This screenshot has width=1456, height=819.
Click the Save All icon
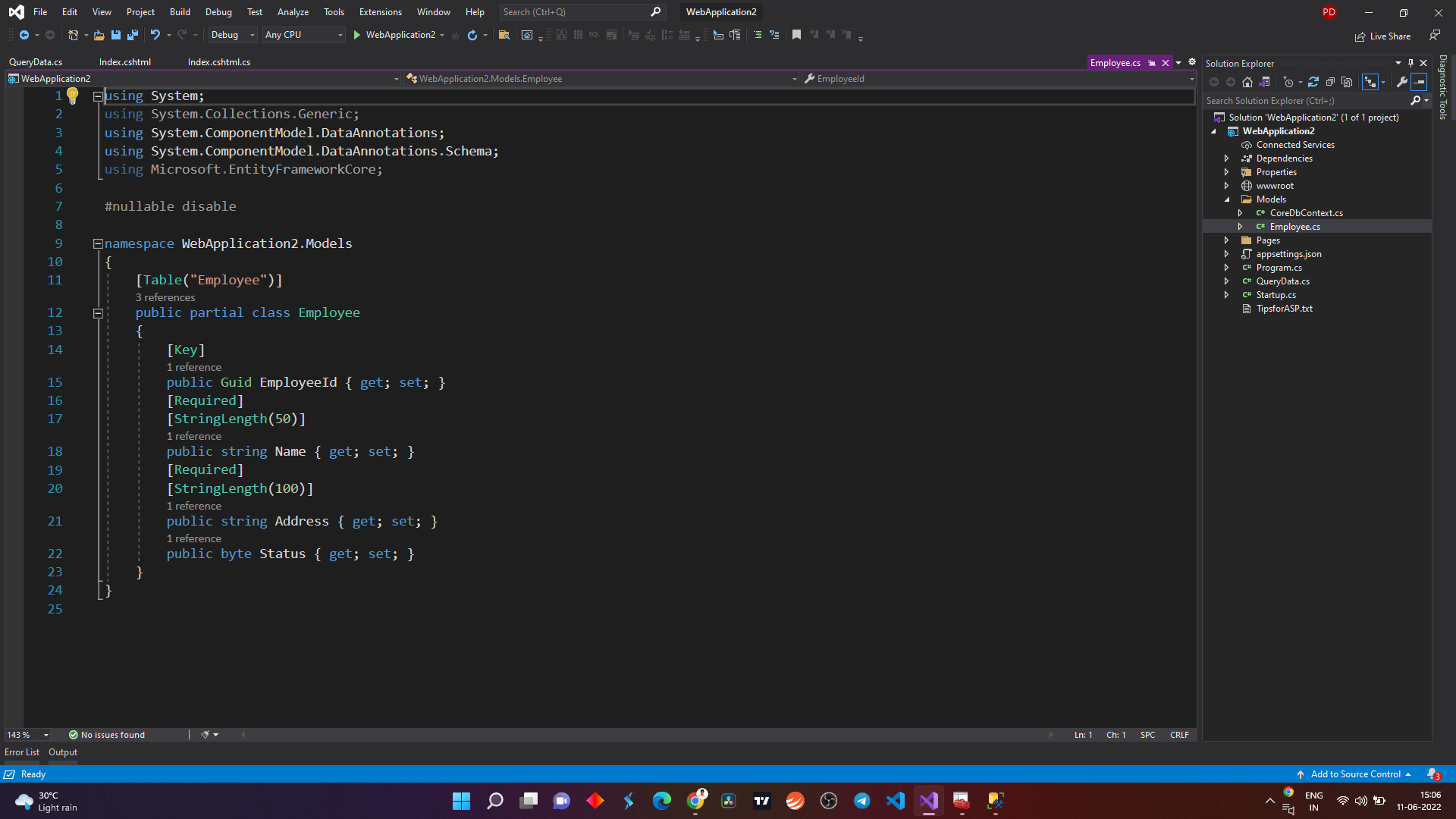click(133, 35)
